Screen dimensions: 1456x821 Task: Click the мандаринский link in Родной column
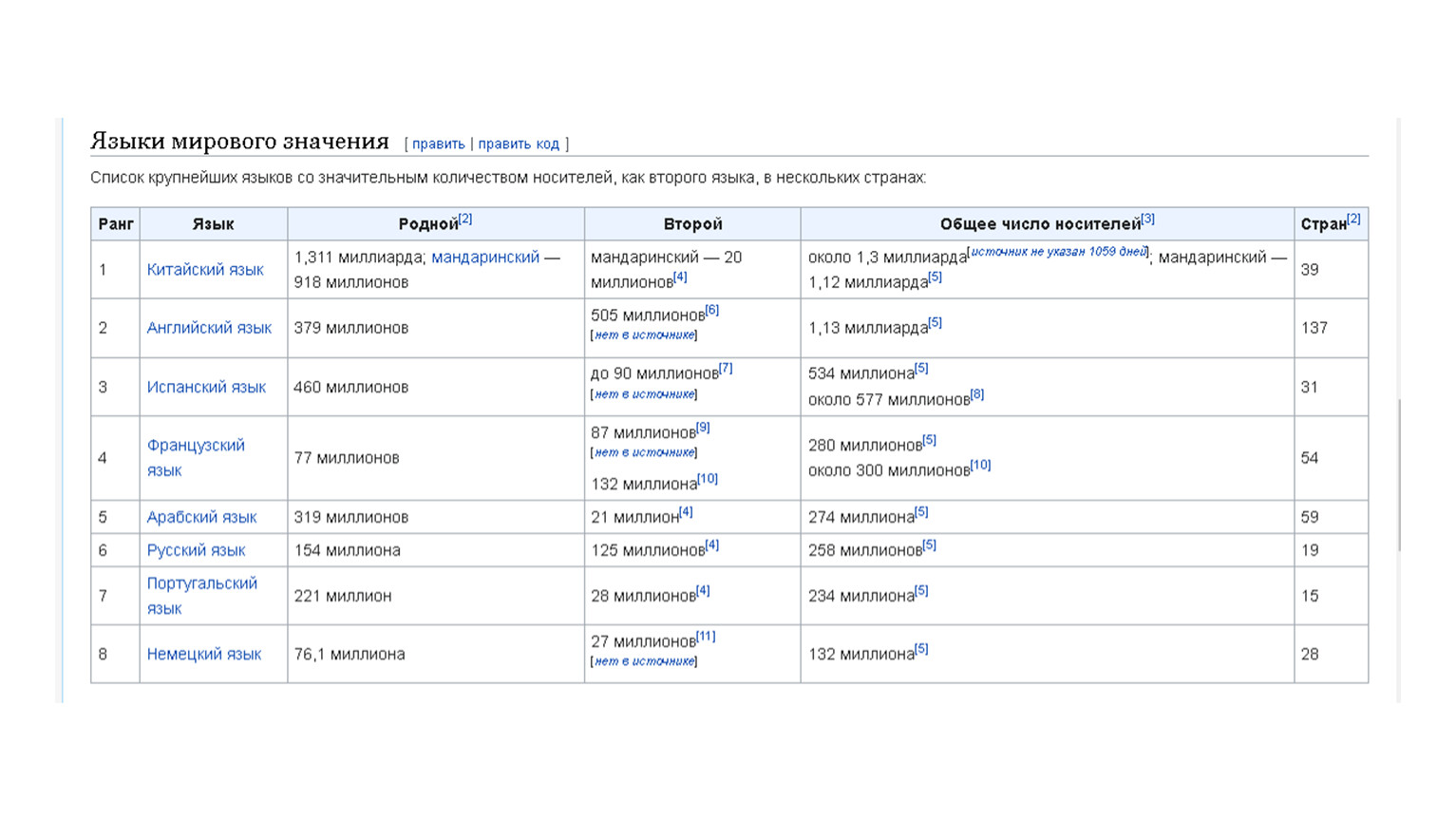coord(485,258)
